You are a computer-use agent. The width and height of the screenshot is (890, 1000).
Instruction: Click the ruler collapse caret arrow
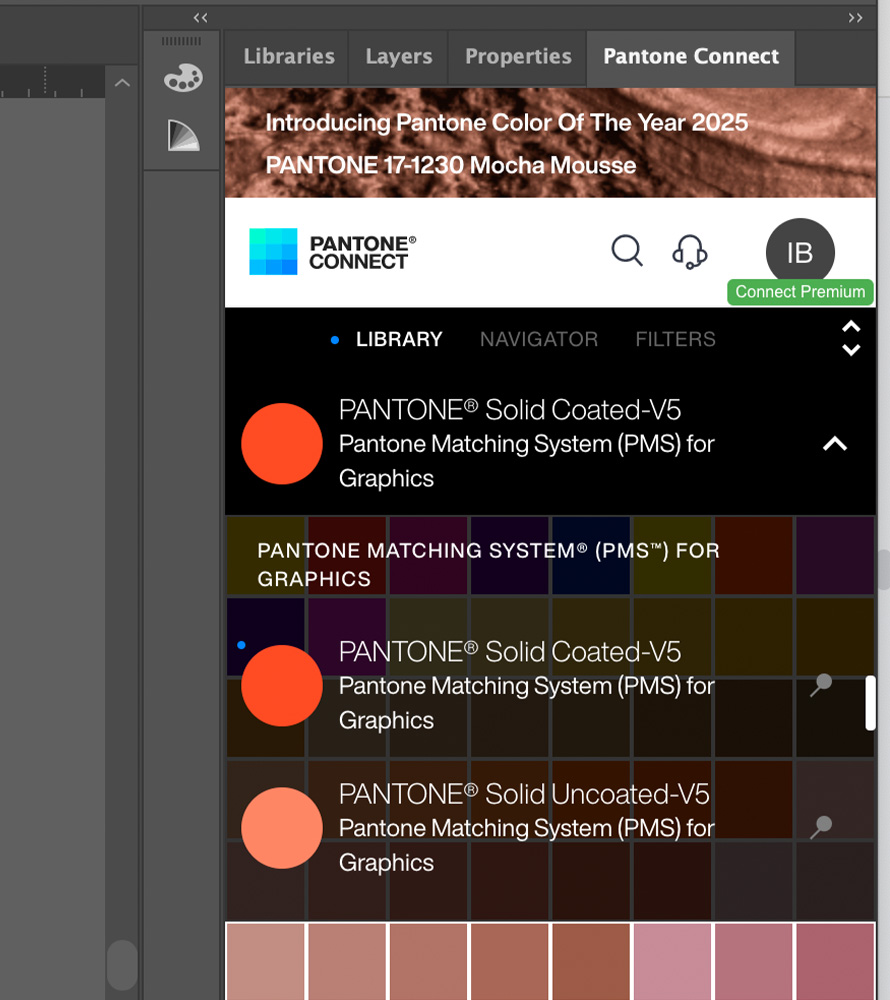pyautogui.click(x=122, y=83)
